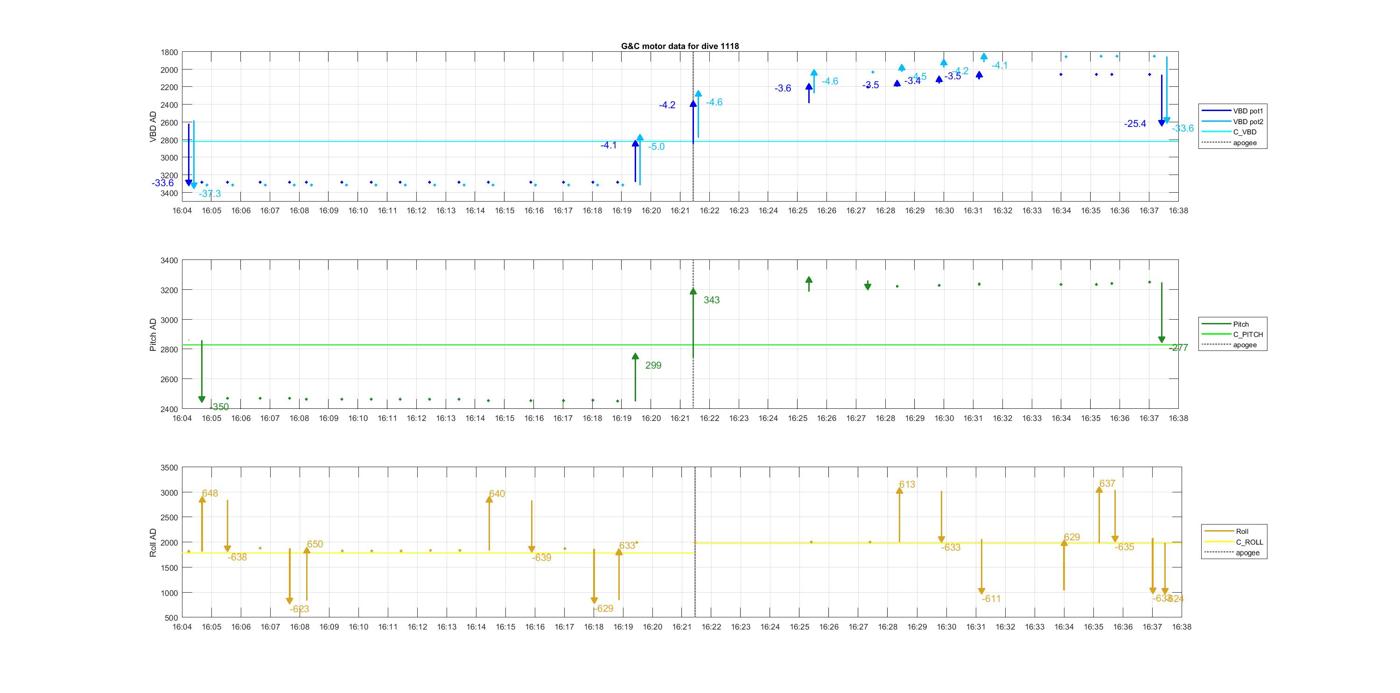Image resolution: width=1400 pixels, height=693 pixels.
Task: Click the '-277' pitch data label
Action: [1178, 348]
